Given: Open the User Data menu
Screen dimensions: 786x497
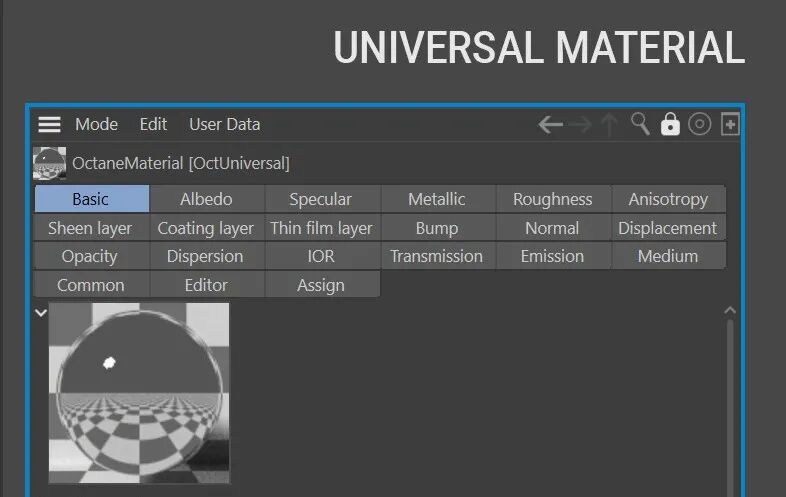Looking at the screenshot, I should [x=225, y=124].
